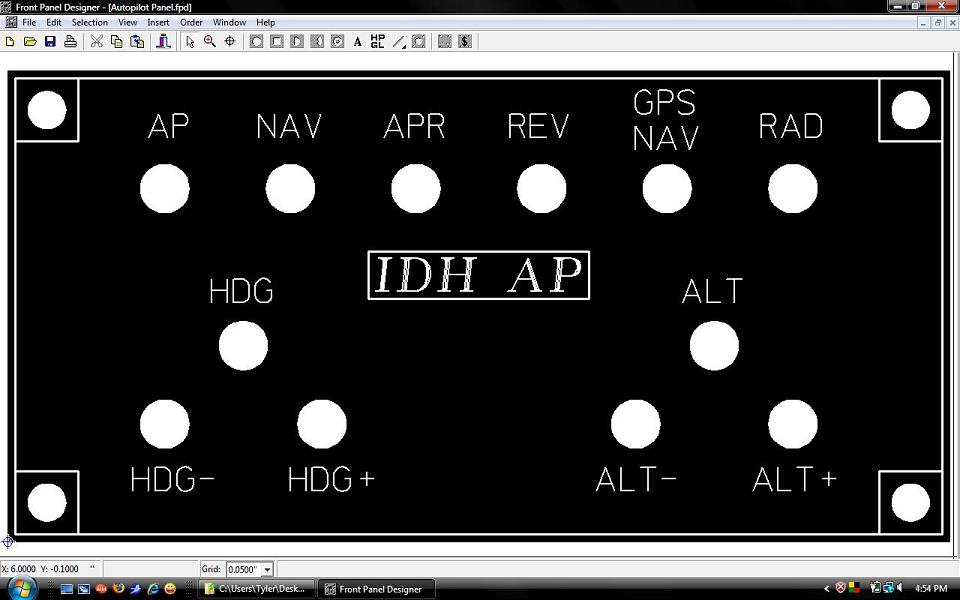Select the APR hole on the panel

click(416, 189)
